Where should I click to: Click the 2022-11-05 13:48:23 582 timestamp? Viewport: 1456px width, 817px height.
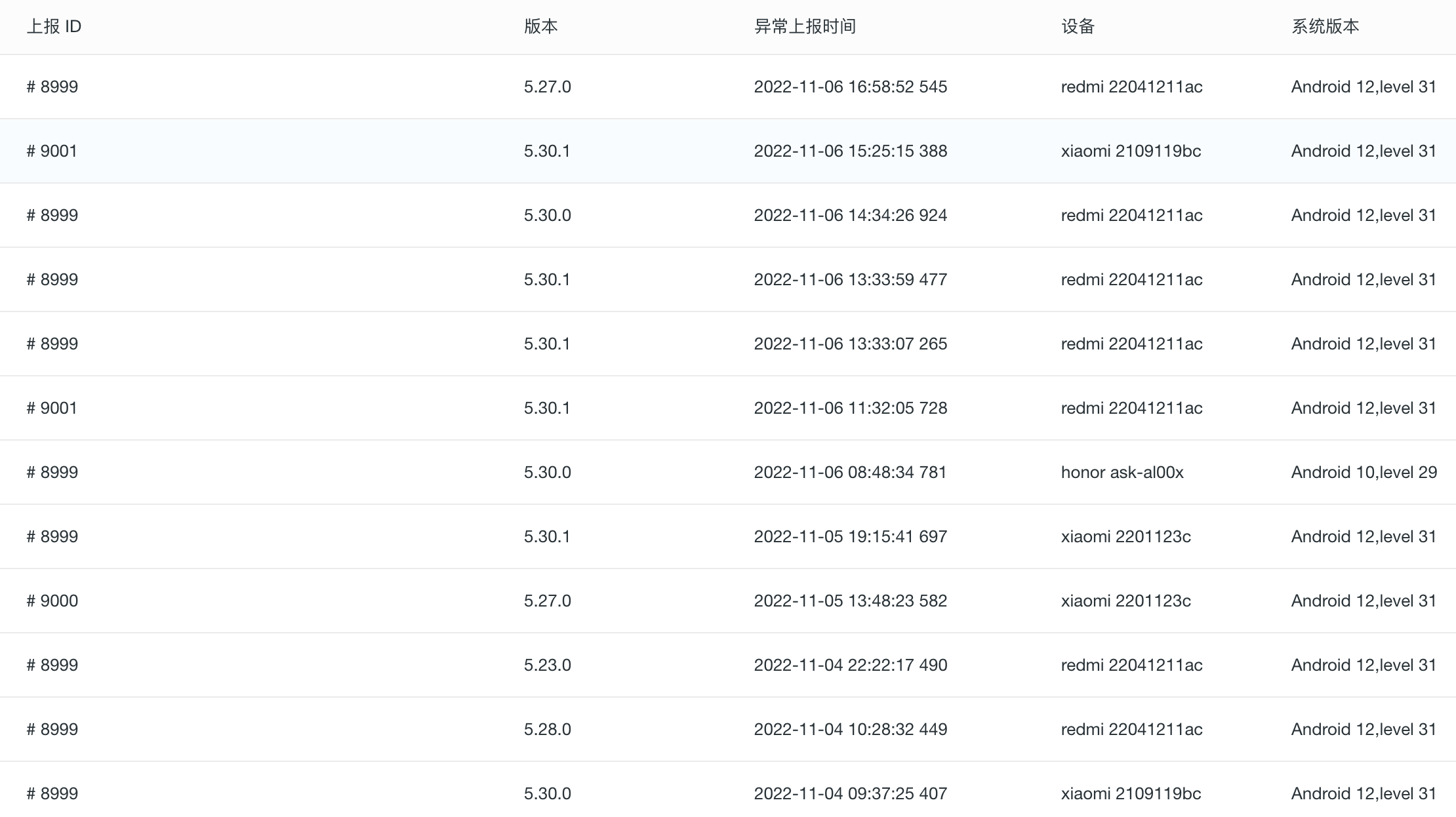coord(850,601)
